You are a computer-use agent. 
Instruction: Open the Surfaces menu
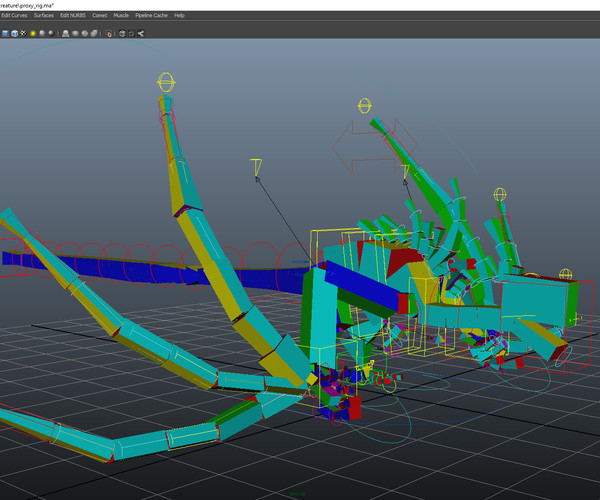44,16
